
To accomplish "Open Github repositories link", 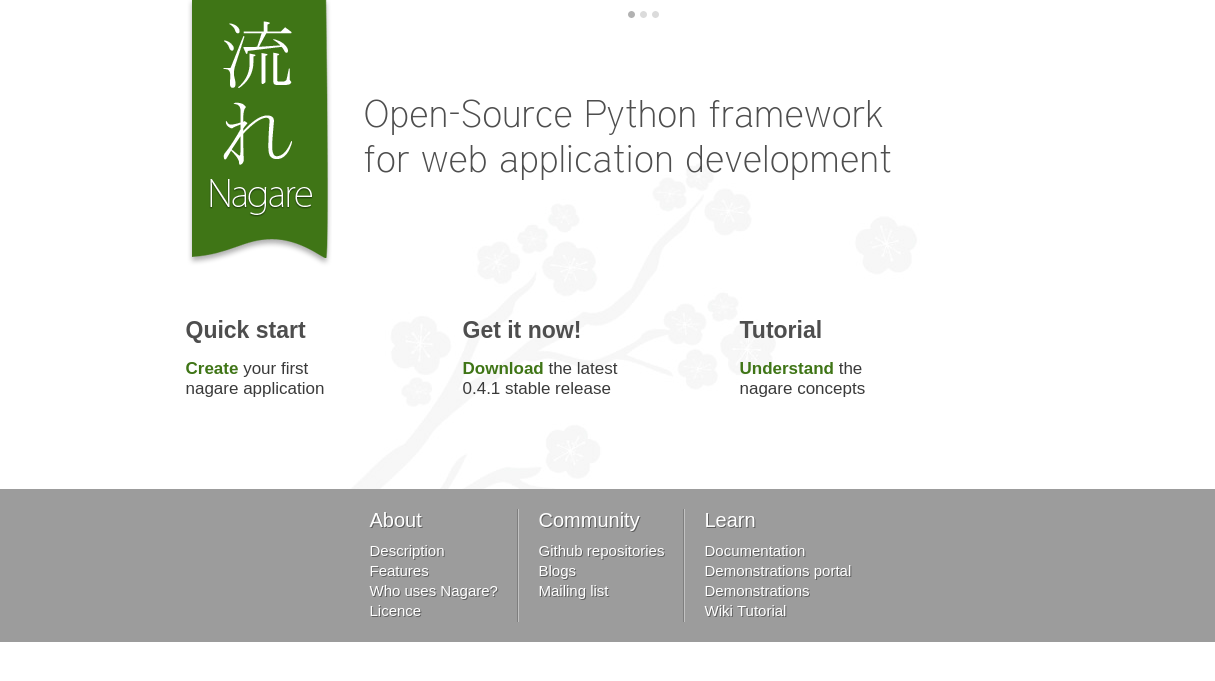I will tap(601, 551).
